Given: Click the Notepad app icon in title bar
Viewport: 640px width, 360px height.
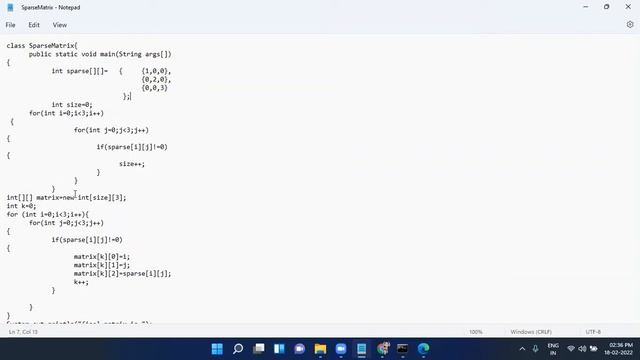Looking at the screenshot, I should tap(10, 7).
